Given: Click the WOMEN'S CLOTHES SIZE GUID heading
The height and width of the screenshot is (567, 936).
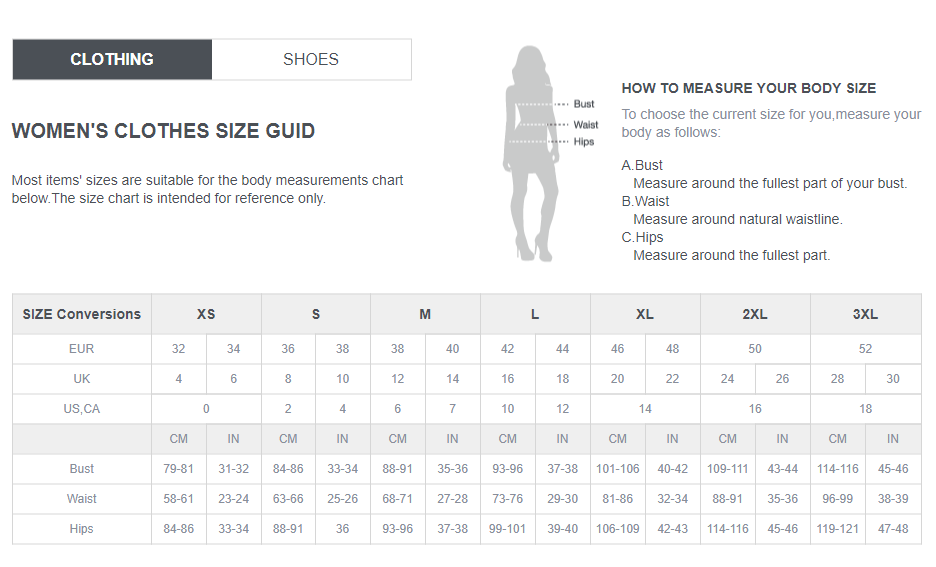Looking at the screenshot, I should [x=163, y=131].
